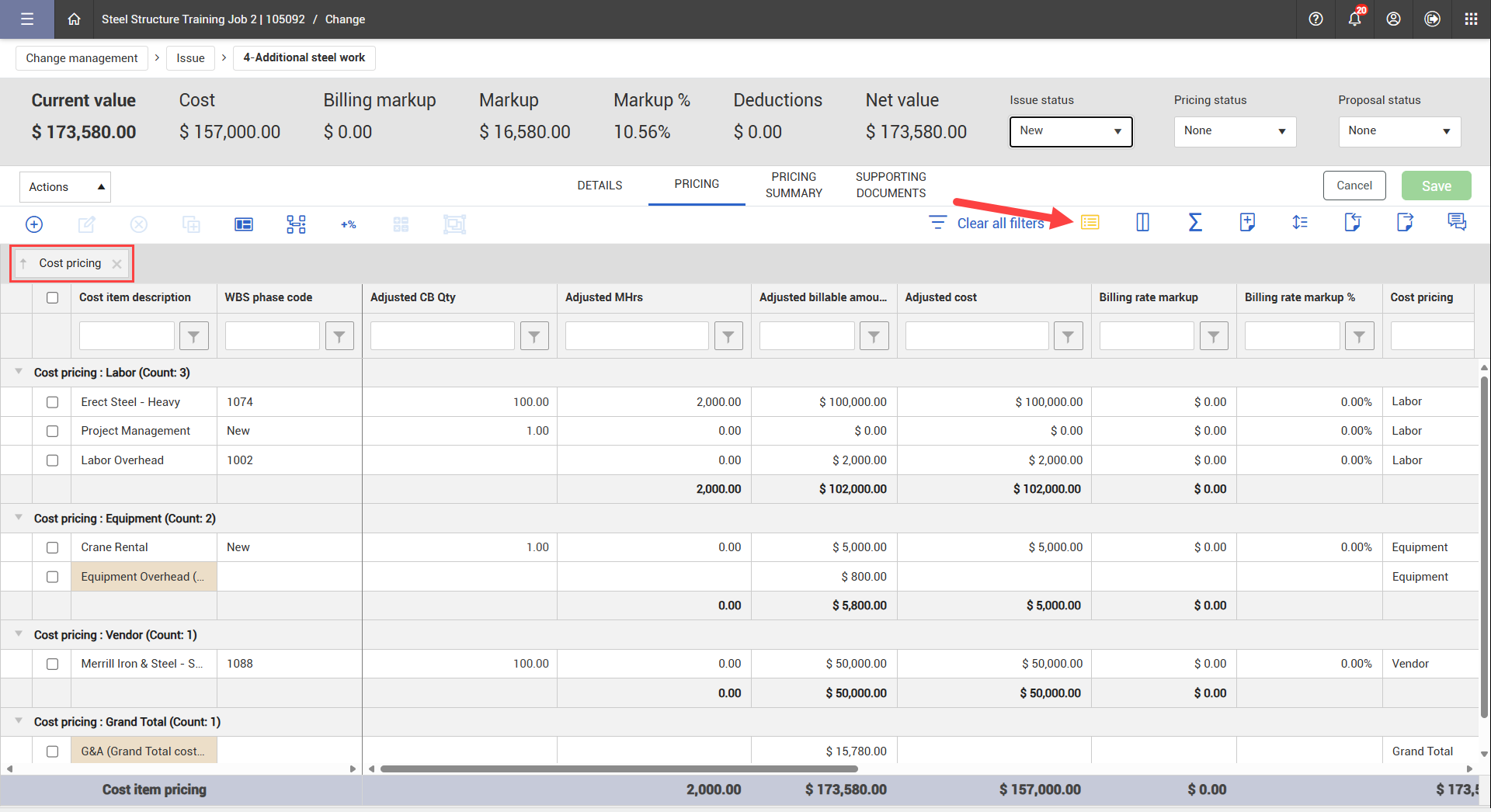Open the notifications bell
1491x812 pixels.
(1354, 19)
